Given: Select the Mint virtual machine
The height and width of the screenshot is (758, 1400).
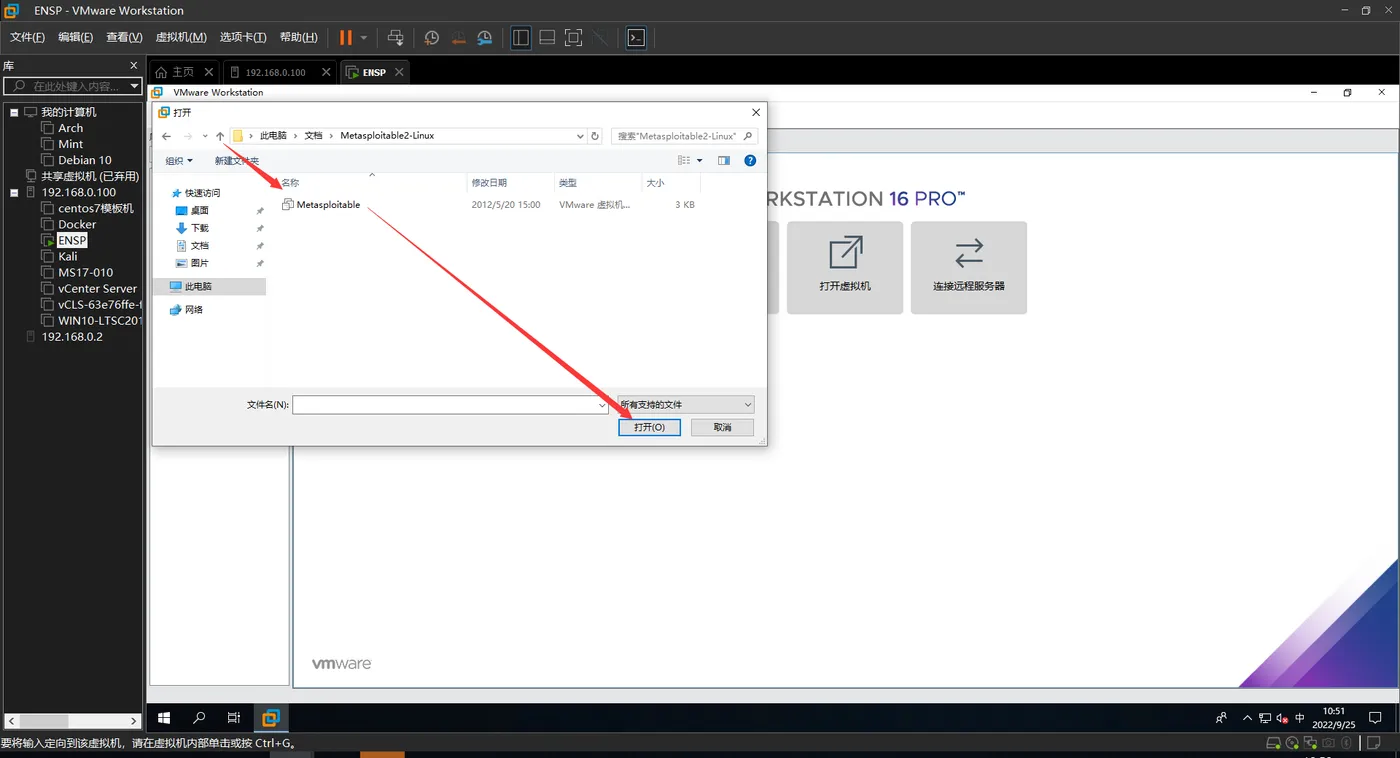Looking at the screenshot, I should point(70,144).
